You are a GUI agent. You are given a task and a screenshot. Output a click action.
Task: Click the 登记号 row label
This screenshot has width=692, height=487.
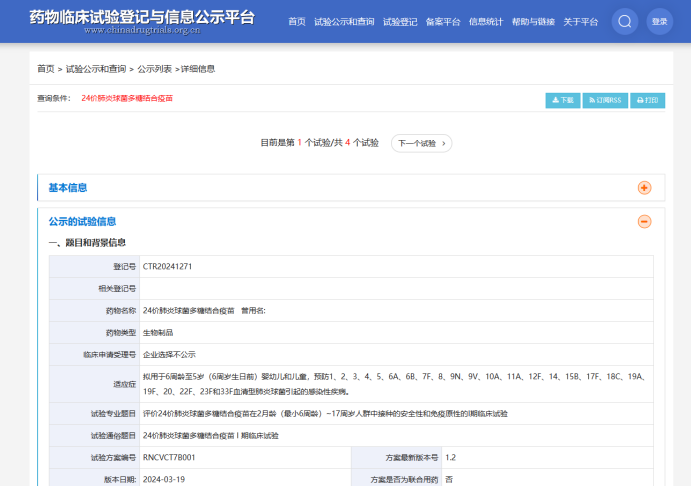(124, 266)
